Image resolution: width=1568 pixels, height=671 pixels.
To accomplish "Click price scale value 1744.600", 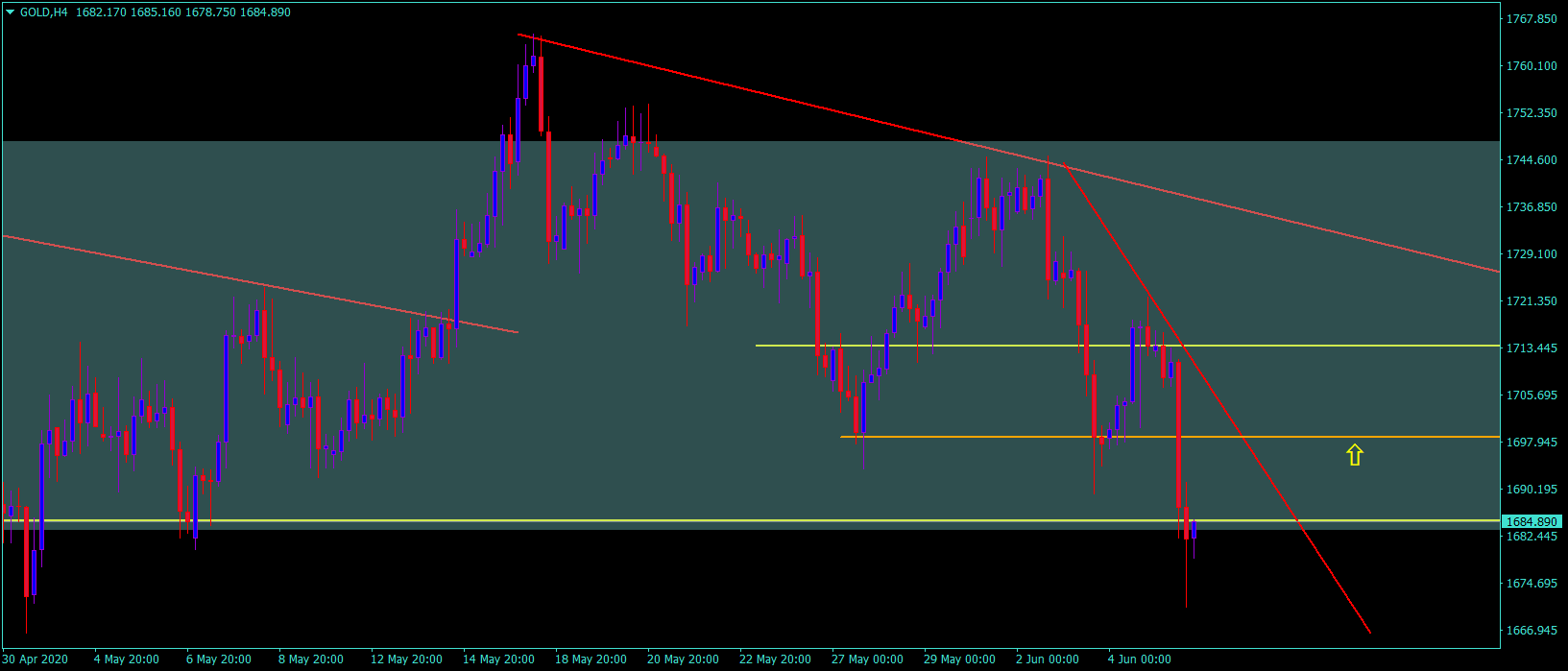I will (x=1531, y=160).
